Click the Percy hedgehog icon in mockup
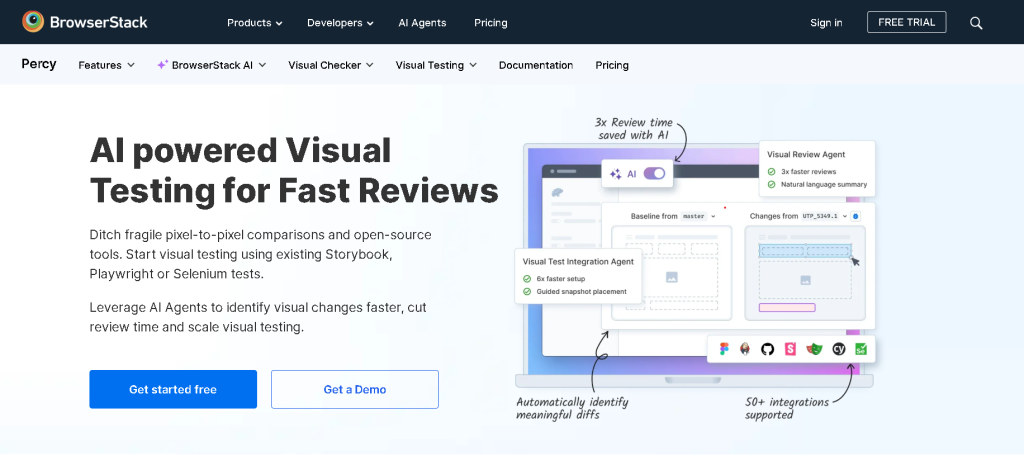The height and width of the screenshot is (465, 1024). [x=559, y=193]
